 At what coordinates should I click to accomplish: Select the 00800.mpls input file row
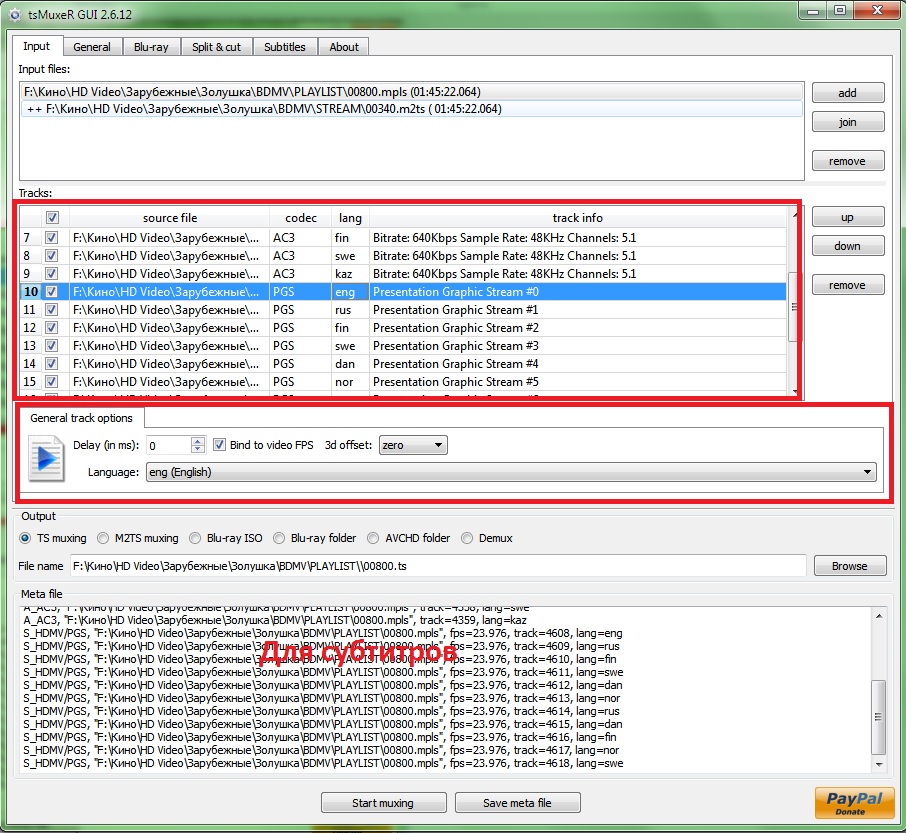412,91
